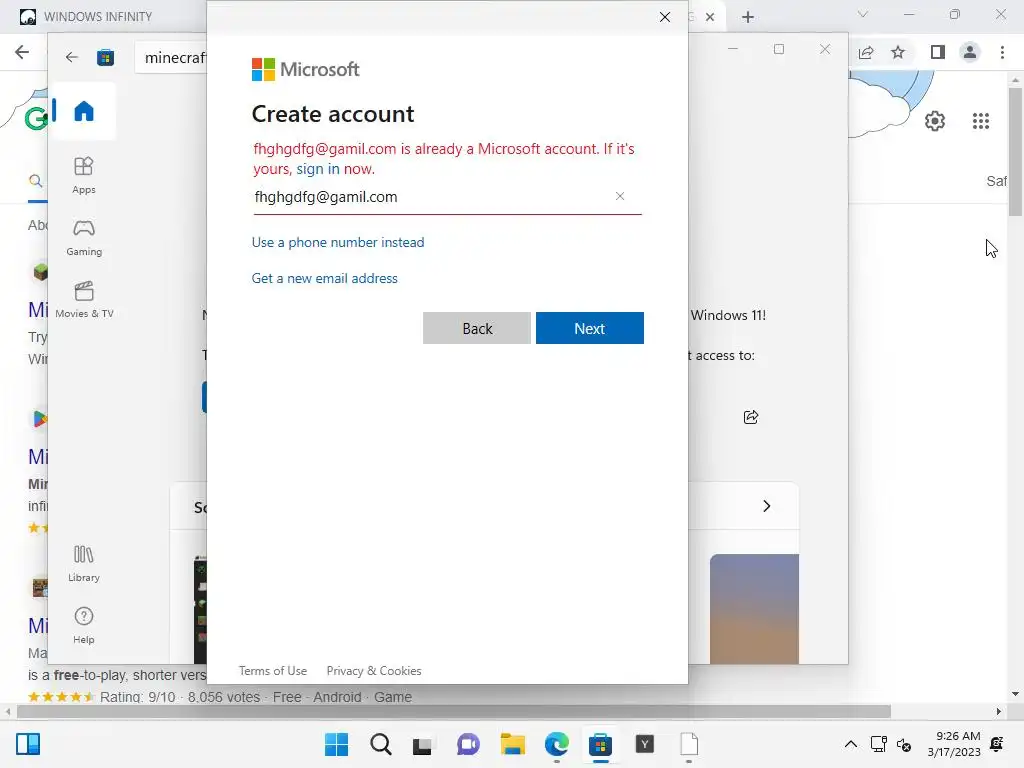The image size is (1024, 768).
Task: Open Chat app on taskbar
Action: (x=468, y=744)
